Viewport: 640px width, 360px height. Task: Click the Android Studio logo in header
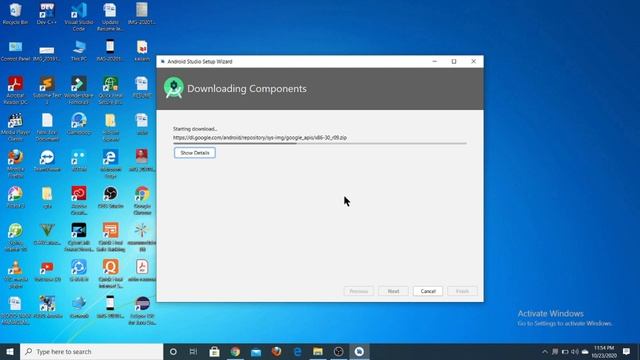[x=174, y=88]
